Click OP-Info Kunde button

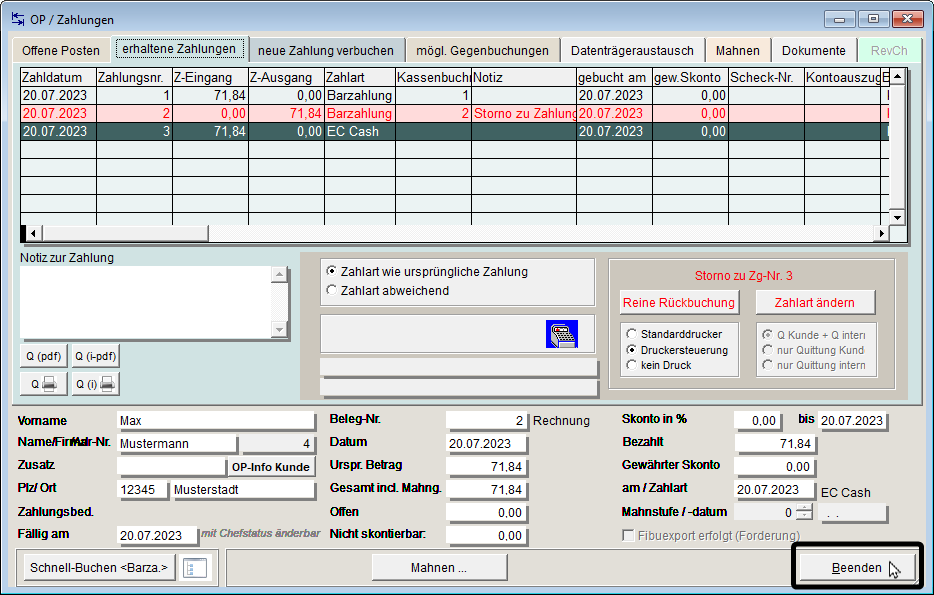[270, 467]
